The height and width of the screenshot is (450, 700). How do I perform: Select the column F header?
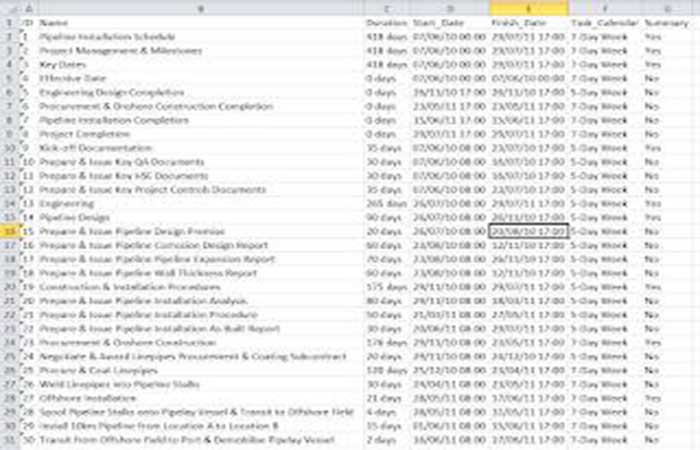[x=605, y=8]
